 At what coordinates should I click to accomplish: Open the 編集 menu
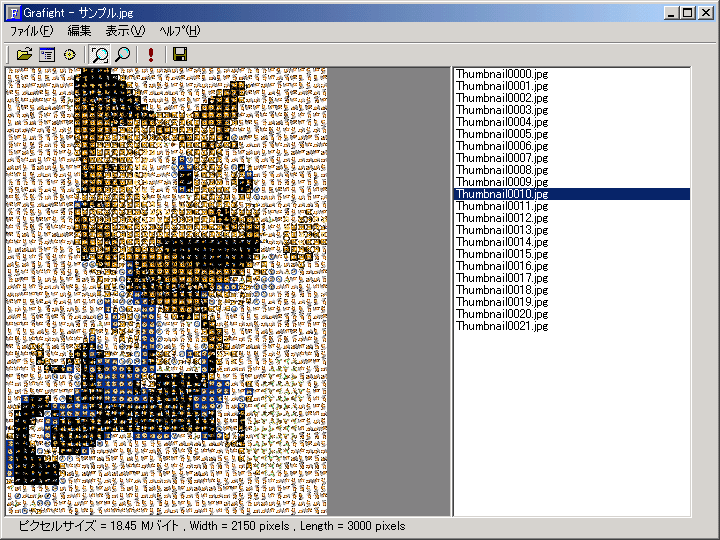[79, 31]
